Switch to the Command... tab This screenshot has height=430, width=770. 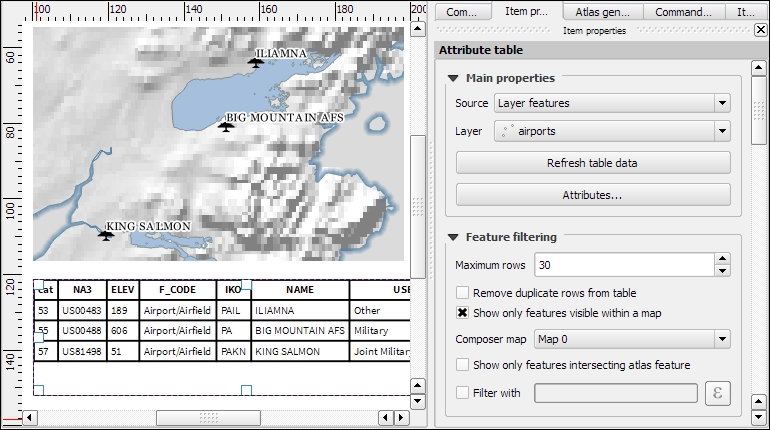tap(684, 12)
